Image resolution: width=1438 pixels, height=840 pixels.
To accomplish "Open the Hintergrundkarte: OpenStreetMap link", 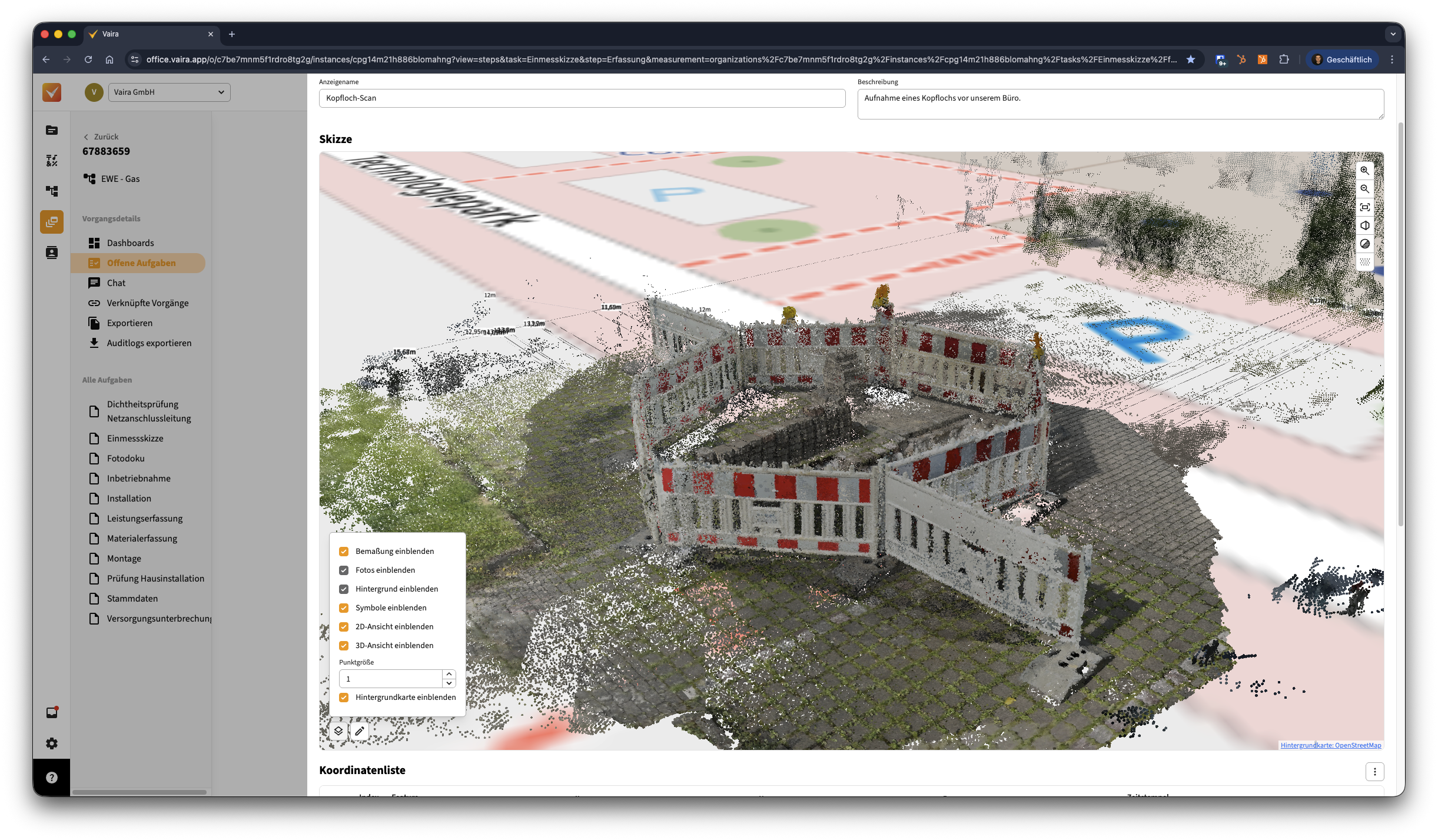I will point(1330,745).
